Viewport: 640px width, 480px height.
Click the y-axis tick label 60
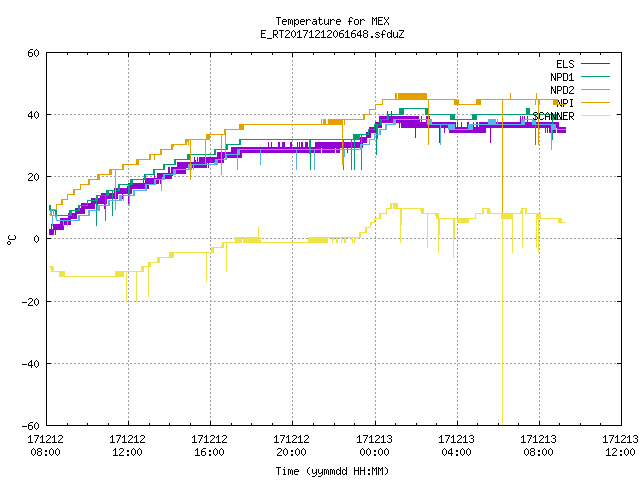pos(33,53)
